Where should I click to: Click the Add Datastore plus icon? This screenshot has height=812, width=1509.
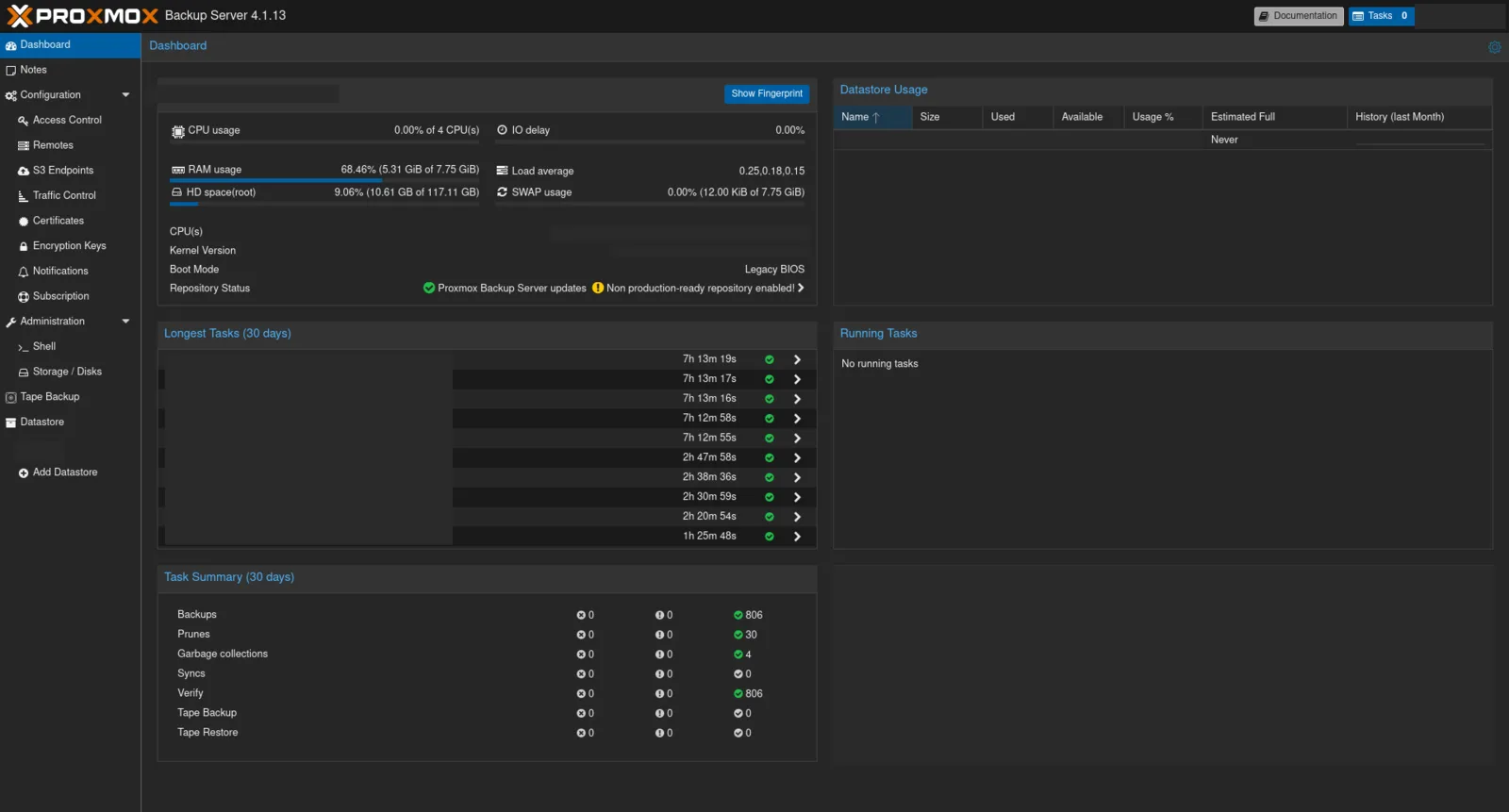[x=24, y=473]
